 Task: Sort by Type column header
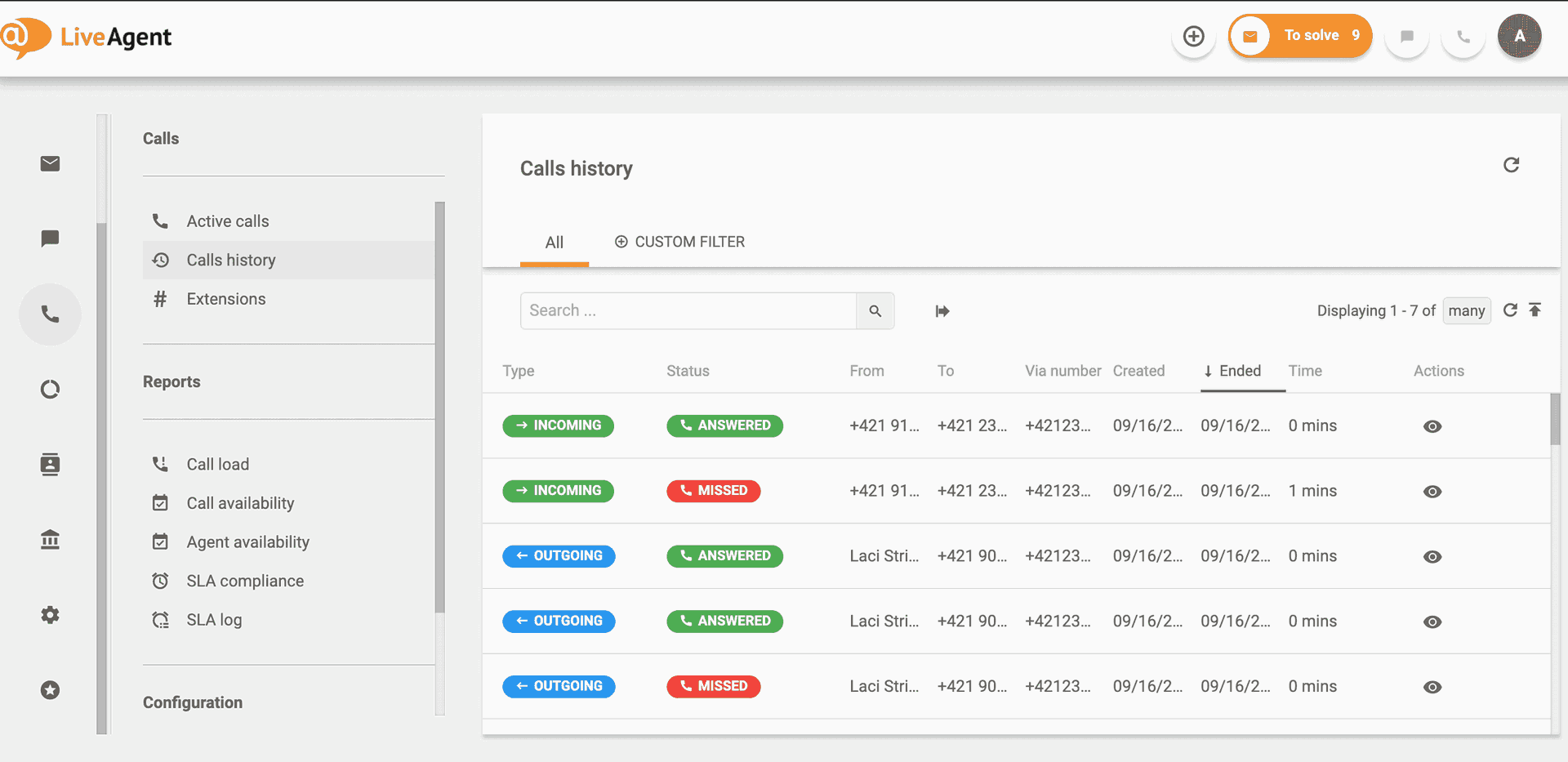tap(519, 371)
